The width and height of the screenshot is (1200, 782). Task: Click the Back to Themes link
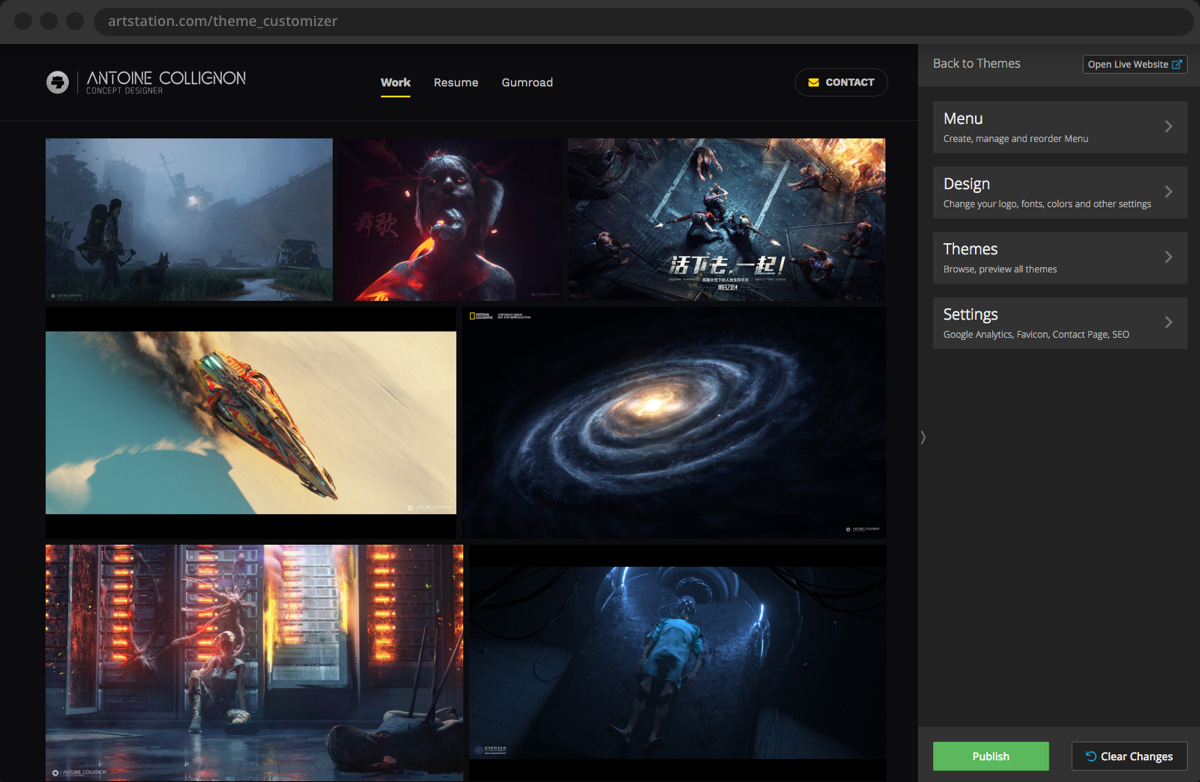[x=976, y=63]
